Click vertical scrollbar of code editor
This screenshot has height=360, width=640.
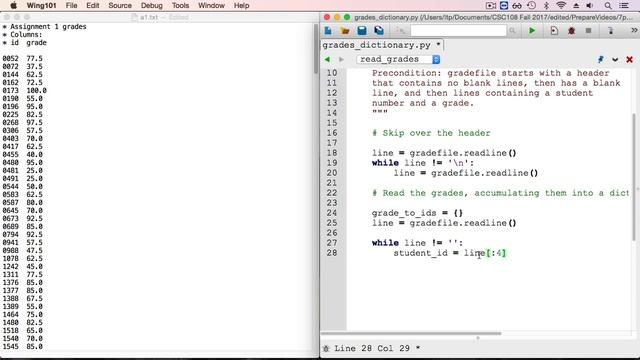click(634, 176)
